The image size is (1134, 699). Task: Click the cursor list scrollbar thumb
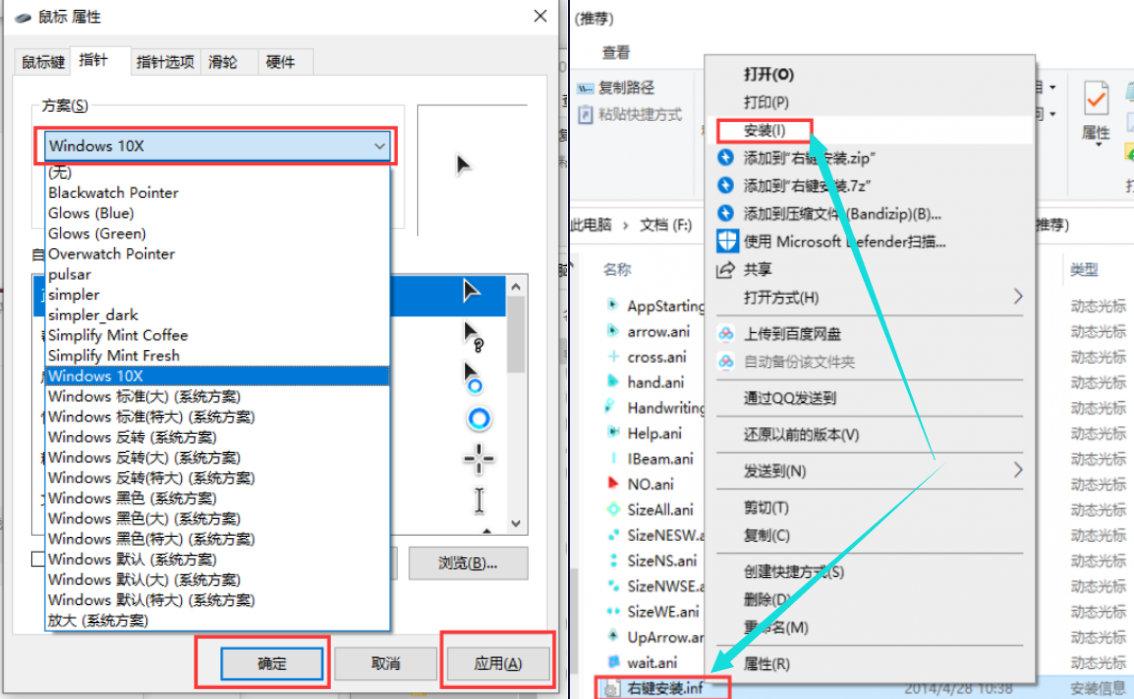(x=516, y=334)
